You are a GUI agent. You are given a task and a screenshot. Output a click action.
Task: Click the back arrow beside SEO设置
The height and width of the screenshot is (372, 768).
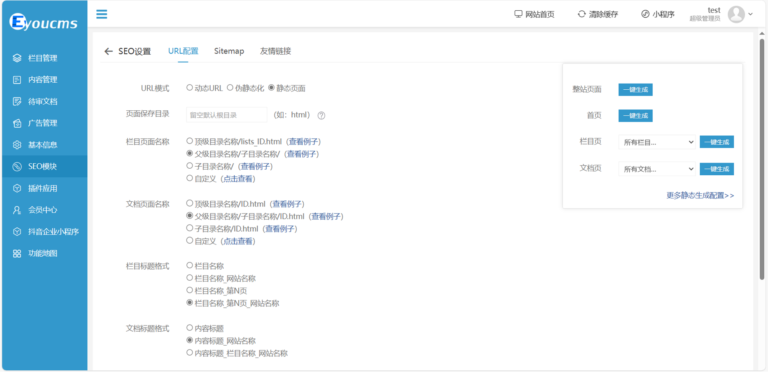tap(108, 51)
